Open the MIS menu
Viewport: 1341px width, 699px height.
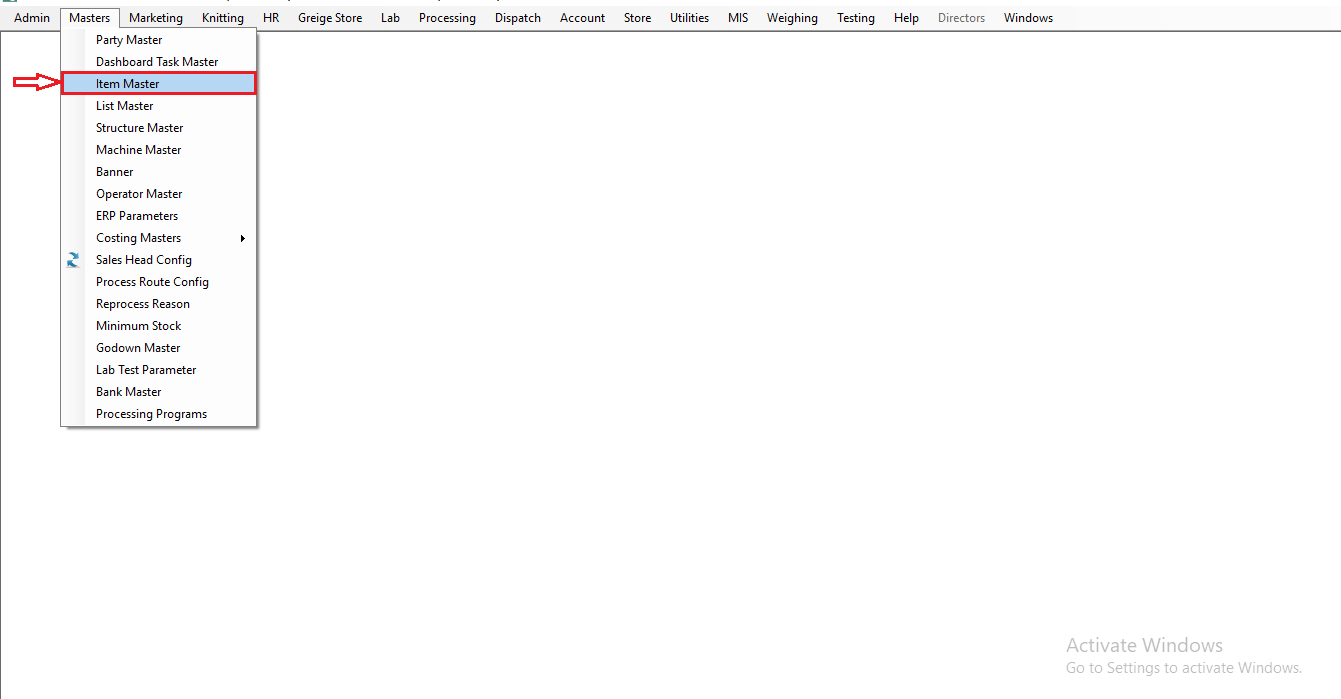tap(738, 18)
